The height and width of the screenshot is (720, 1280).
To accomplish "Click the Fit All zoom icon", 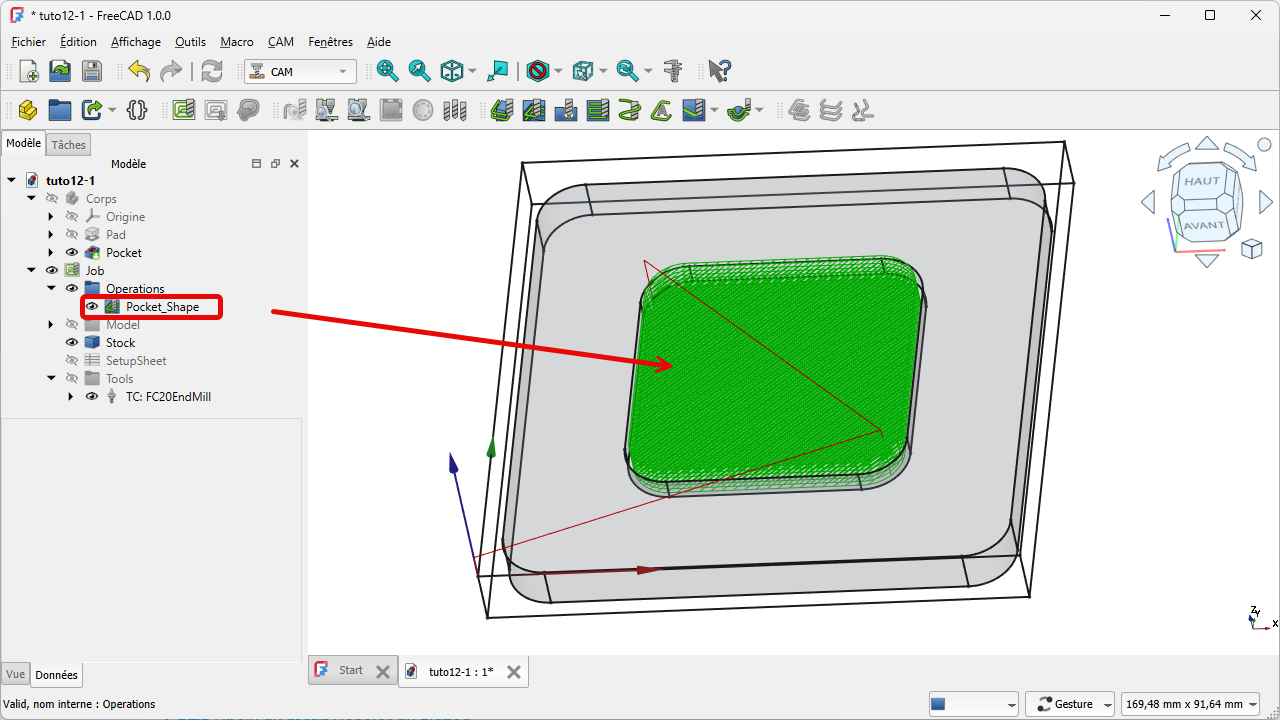I will 387,71.
